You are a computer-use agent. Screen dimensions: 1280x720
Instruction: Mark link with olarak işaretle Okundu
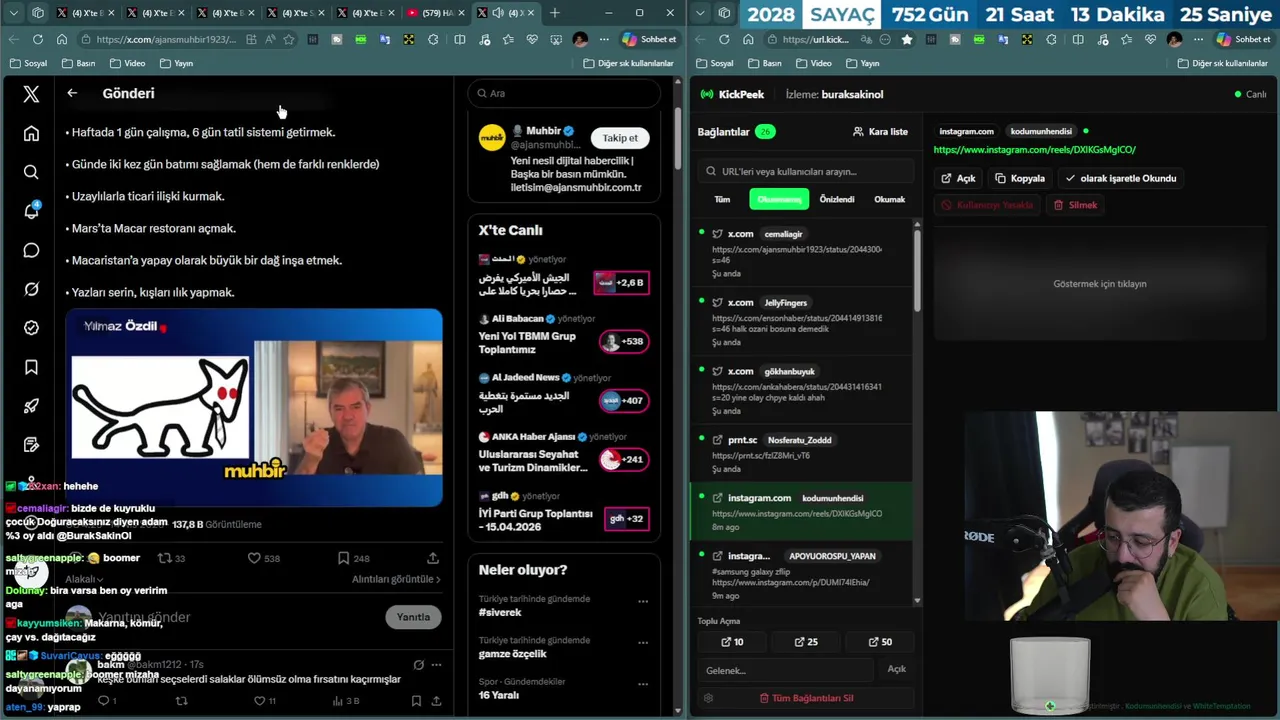(x=1120, y=178)
